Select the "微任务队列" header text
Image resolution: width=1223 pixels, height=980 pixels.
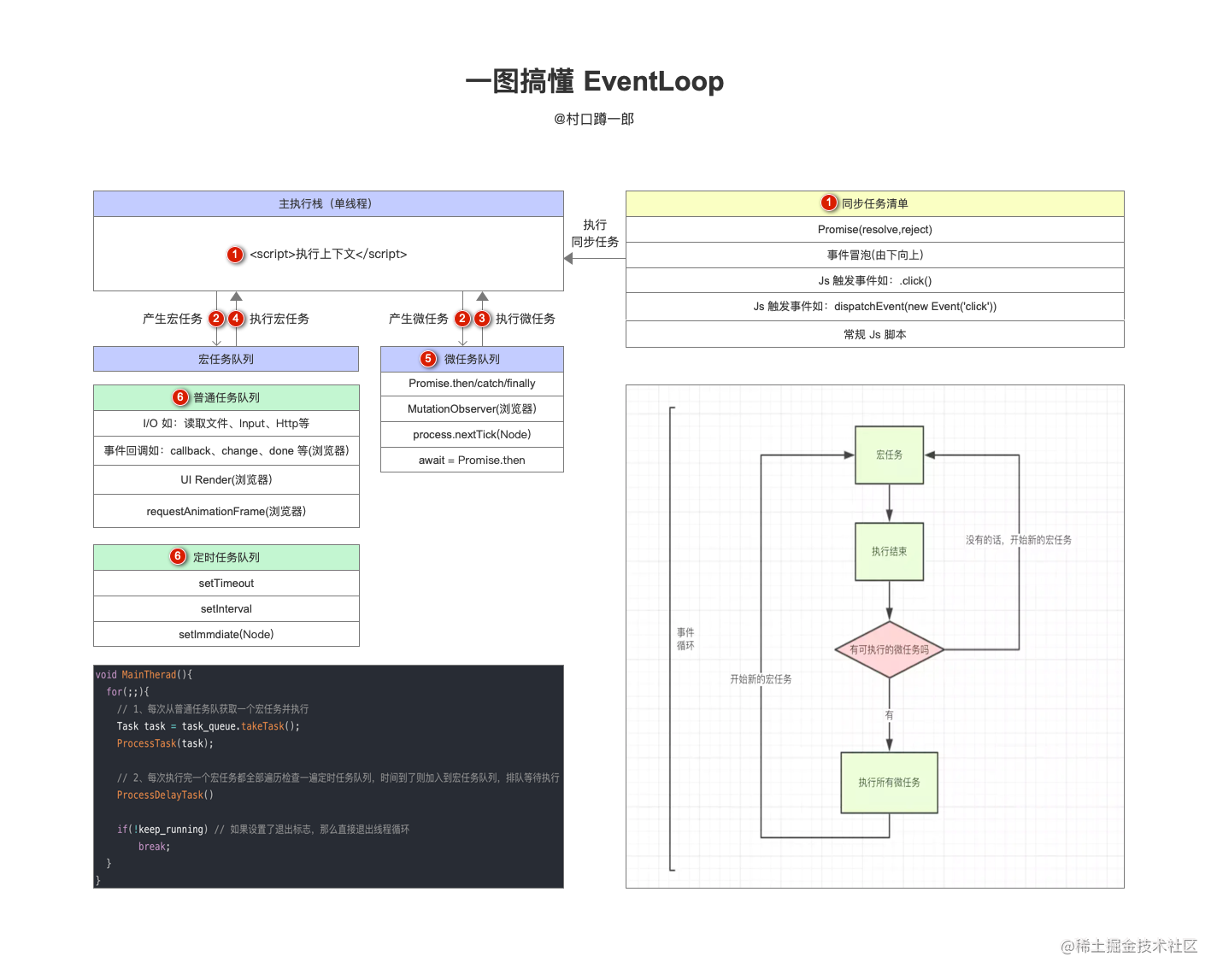[472, 359]
